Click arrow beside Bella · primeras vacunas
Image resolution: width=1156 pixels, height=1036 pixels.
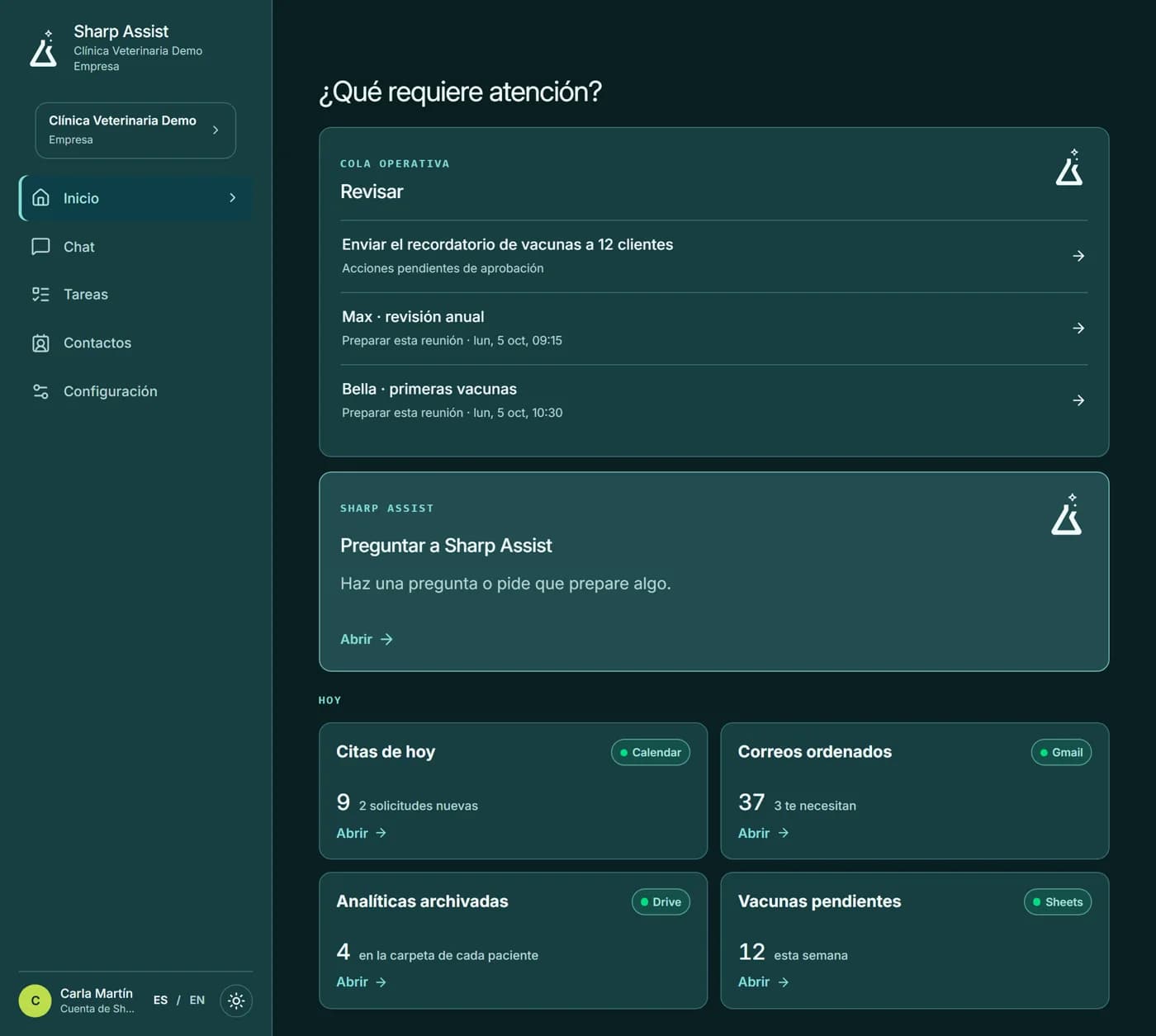click(1078, 400)
